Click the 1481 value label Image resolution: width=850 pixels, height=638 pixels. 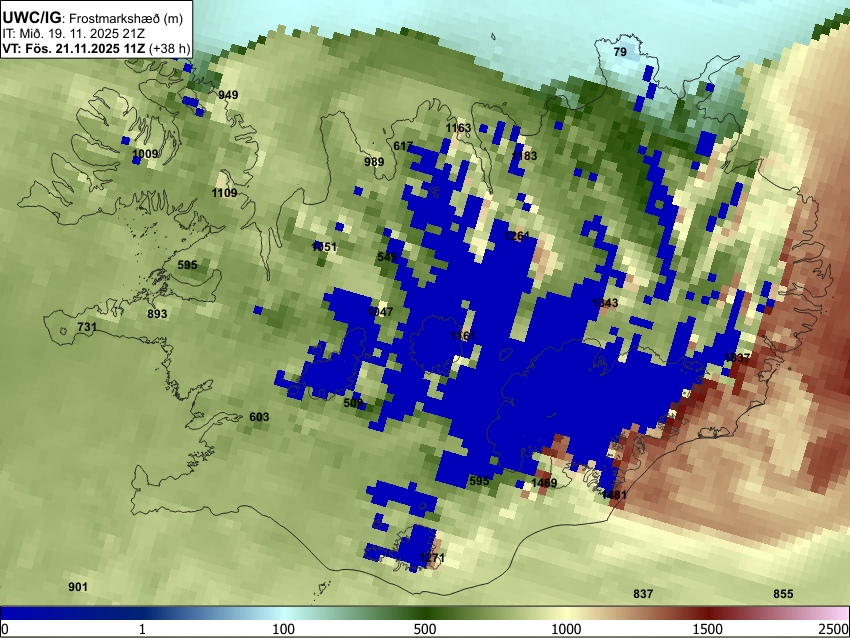click(614, 494)
